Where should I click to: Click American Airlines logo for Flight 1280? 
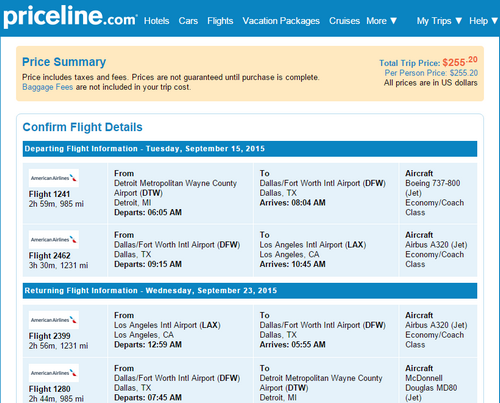pyautogui.click(x=54, y=373)
